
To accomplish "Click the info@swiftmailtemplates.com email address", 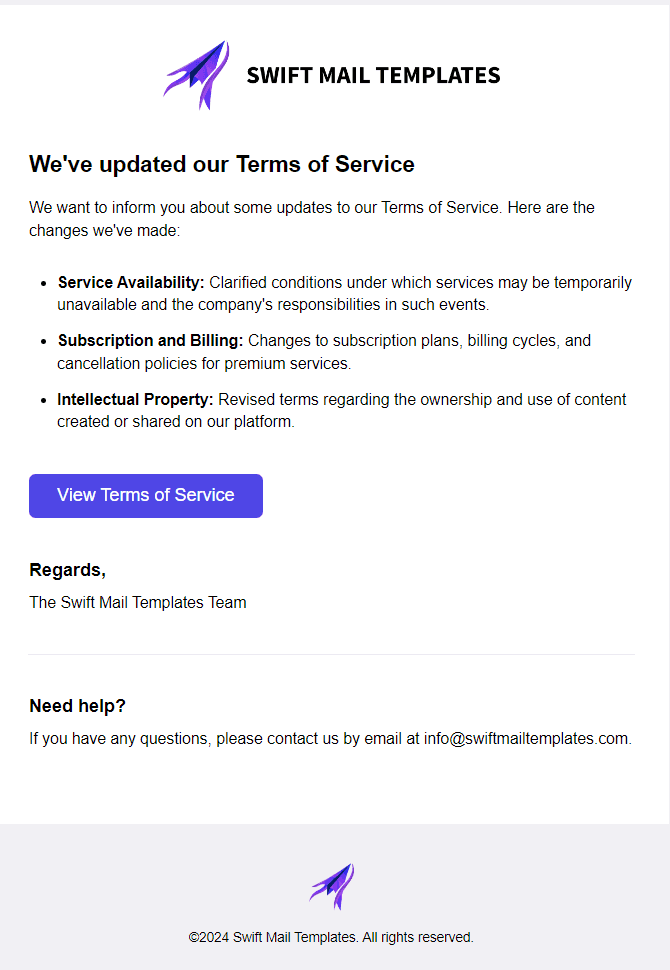I will point(526,738).
